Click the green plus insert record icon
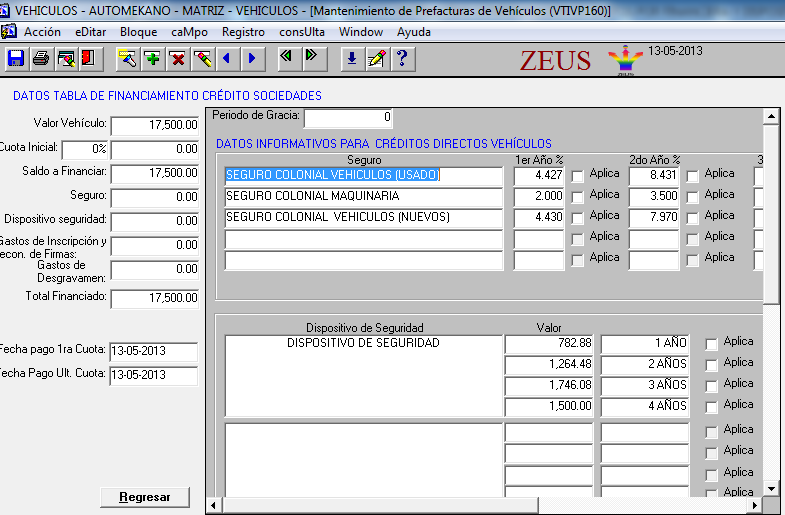 [153, 58]
